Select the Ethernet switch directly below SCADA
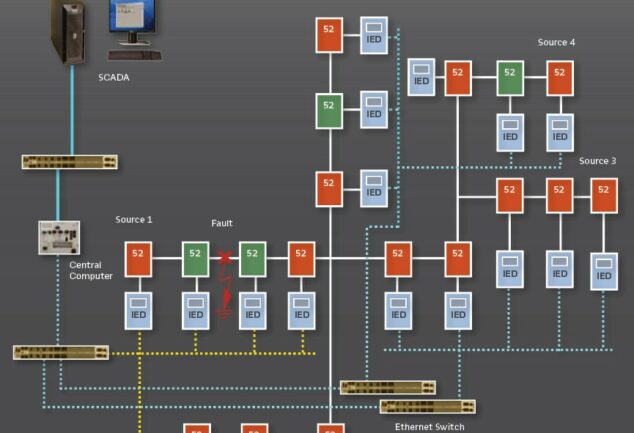This screenshot has width=634, height=433. pos(69,161)
